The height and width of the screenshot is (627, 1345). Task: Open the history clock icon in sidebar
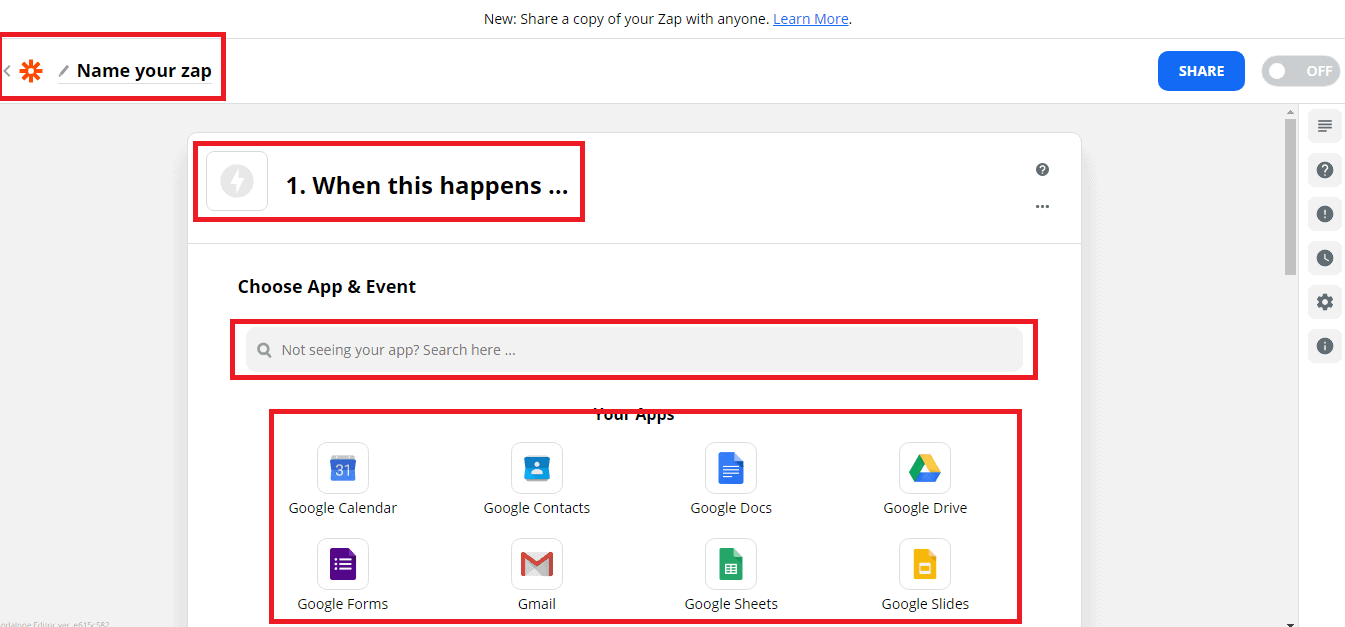click(x=1325, y=258)
